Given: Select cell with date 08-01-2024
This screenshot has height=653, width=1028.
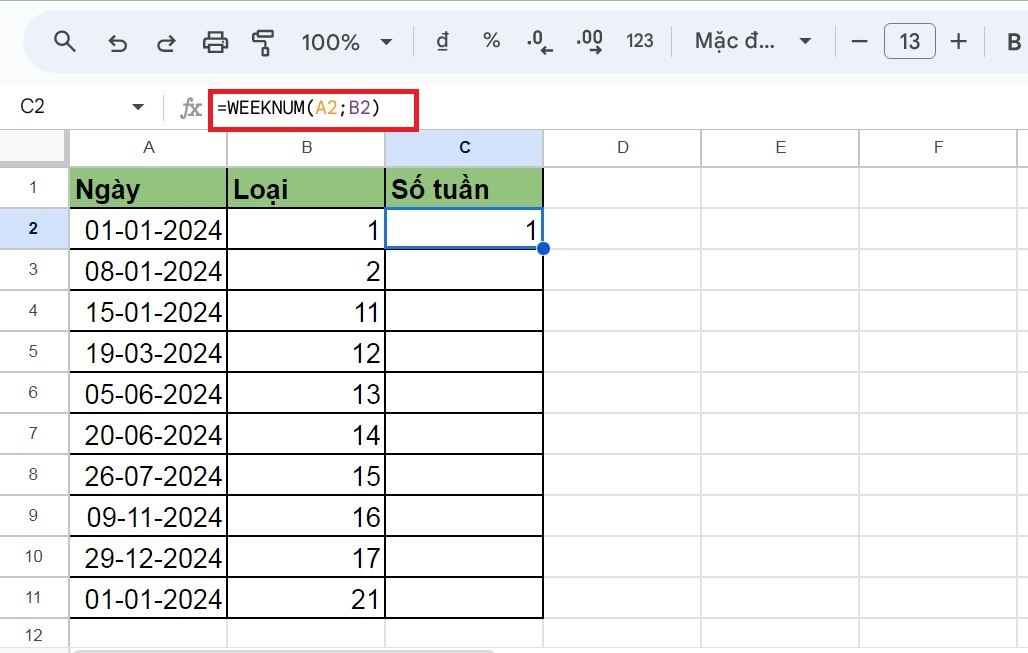Looking at the screenshot, I should pos(148,270).
